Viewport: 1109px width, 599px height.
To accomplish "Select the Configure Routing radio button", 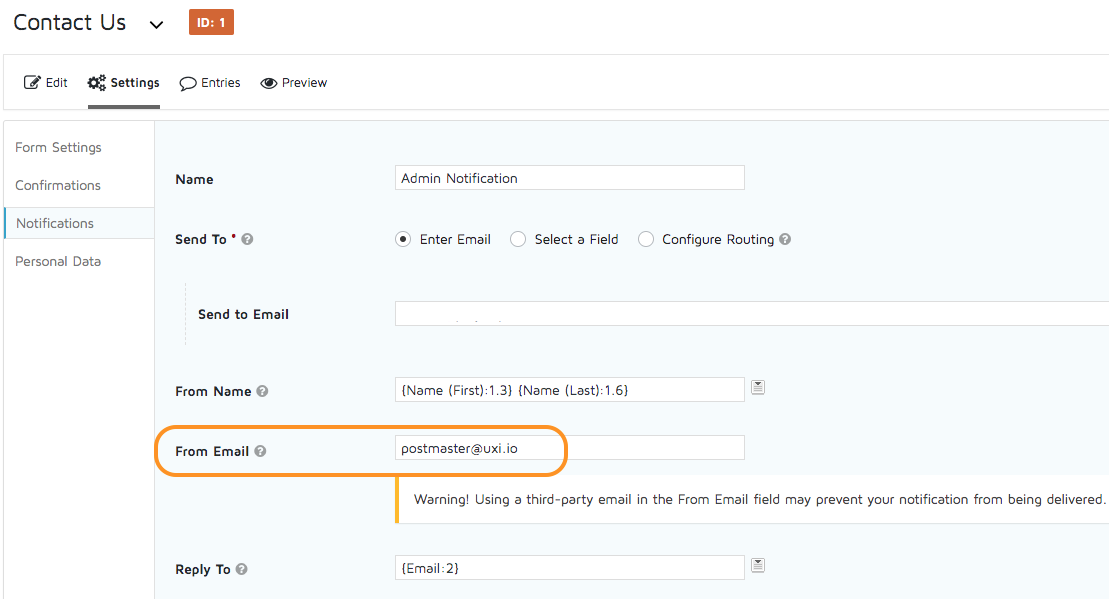I will coord(646,239).
